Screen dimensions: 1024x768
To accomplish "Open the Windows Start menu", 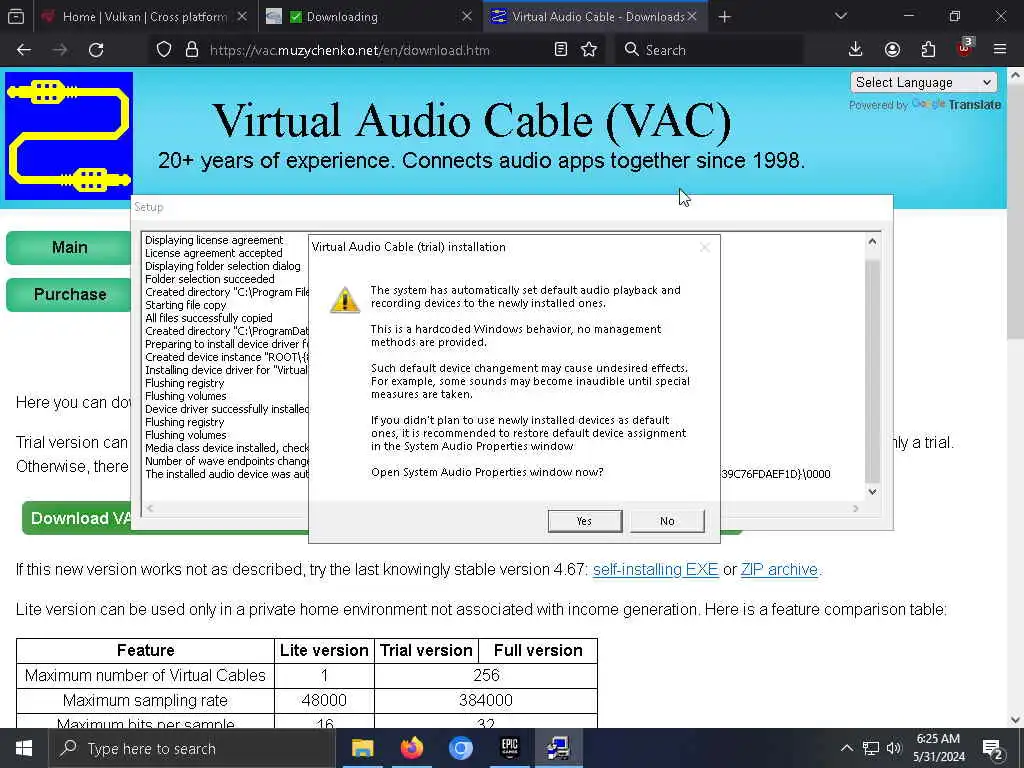I will tap(24, 748).
